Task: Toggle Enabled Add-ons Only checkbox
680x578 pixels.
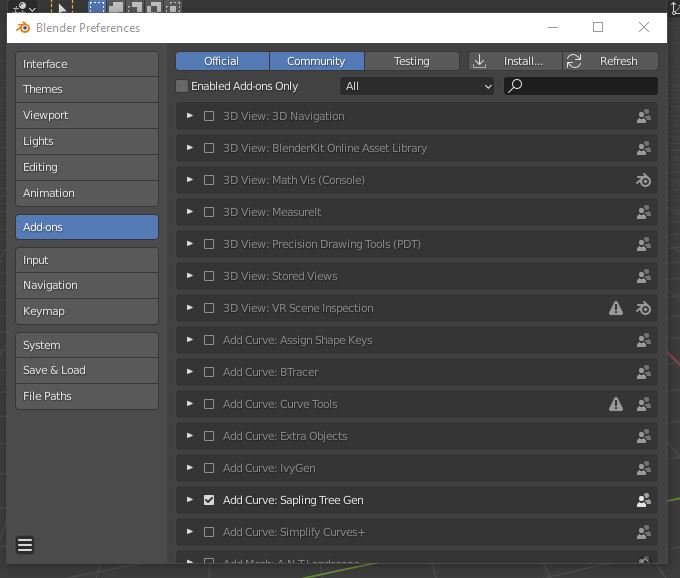Action: 182,86
